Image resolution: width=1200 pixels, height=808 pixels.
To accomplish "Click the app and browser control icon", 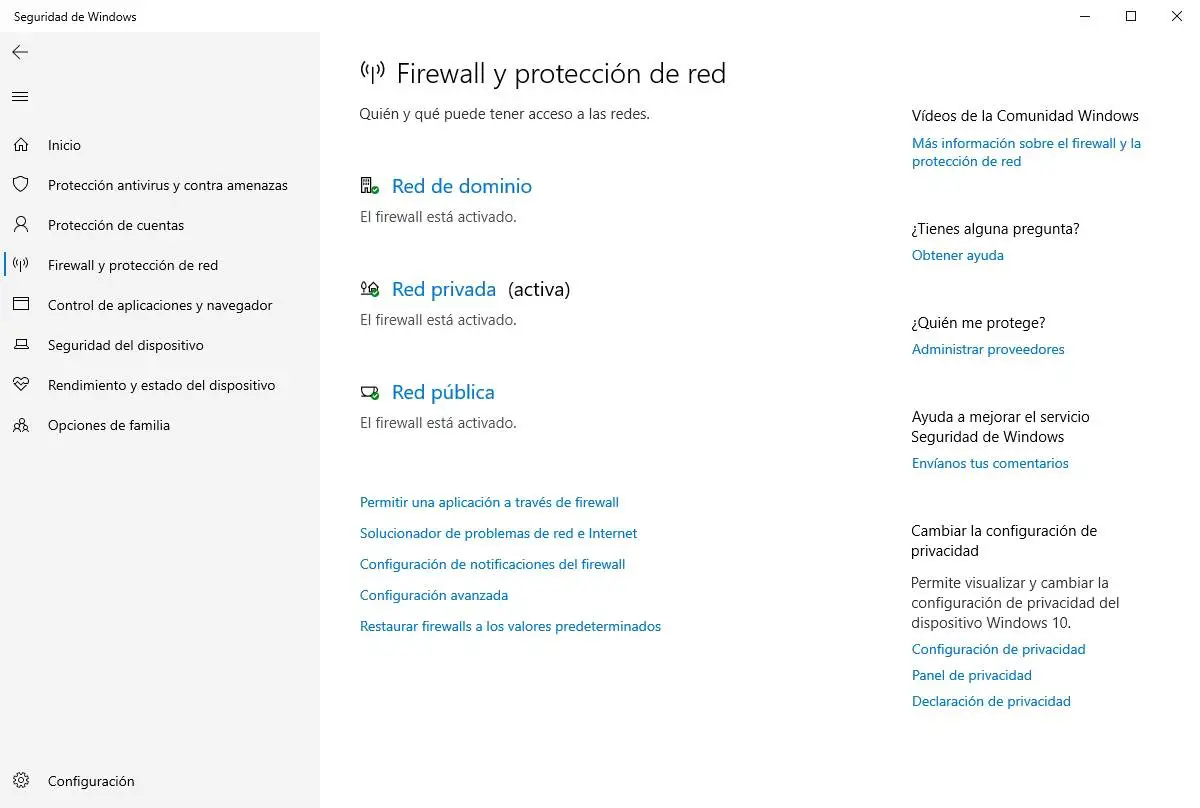I will coord(21,305).
